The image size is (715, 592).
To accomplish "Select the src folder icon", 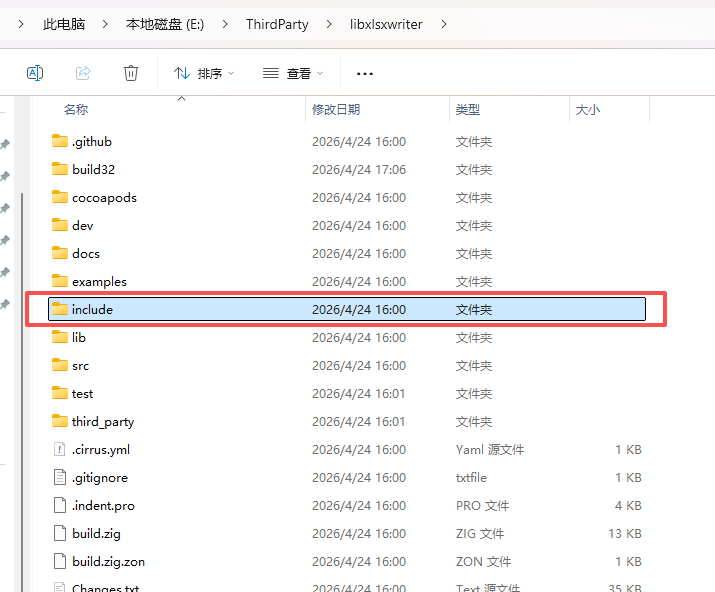I will pyautogui.click(x=60, y=365).
